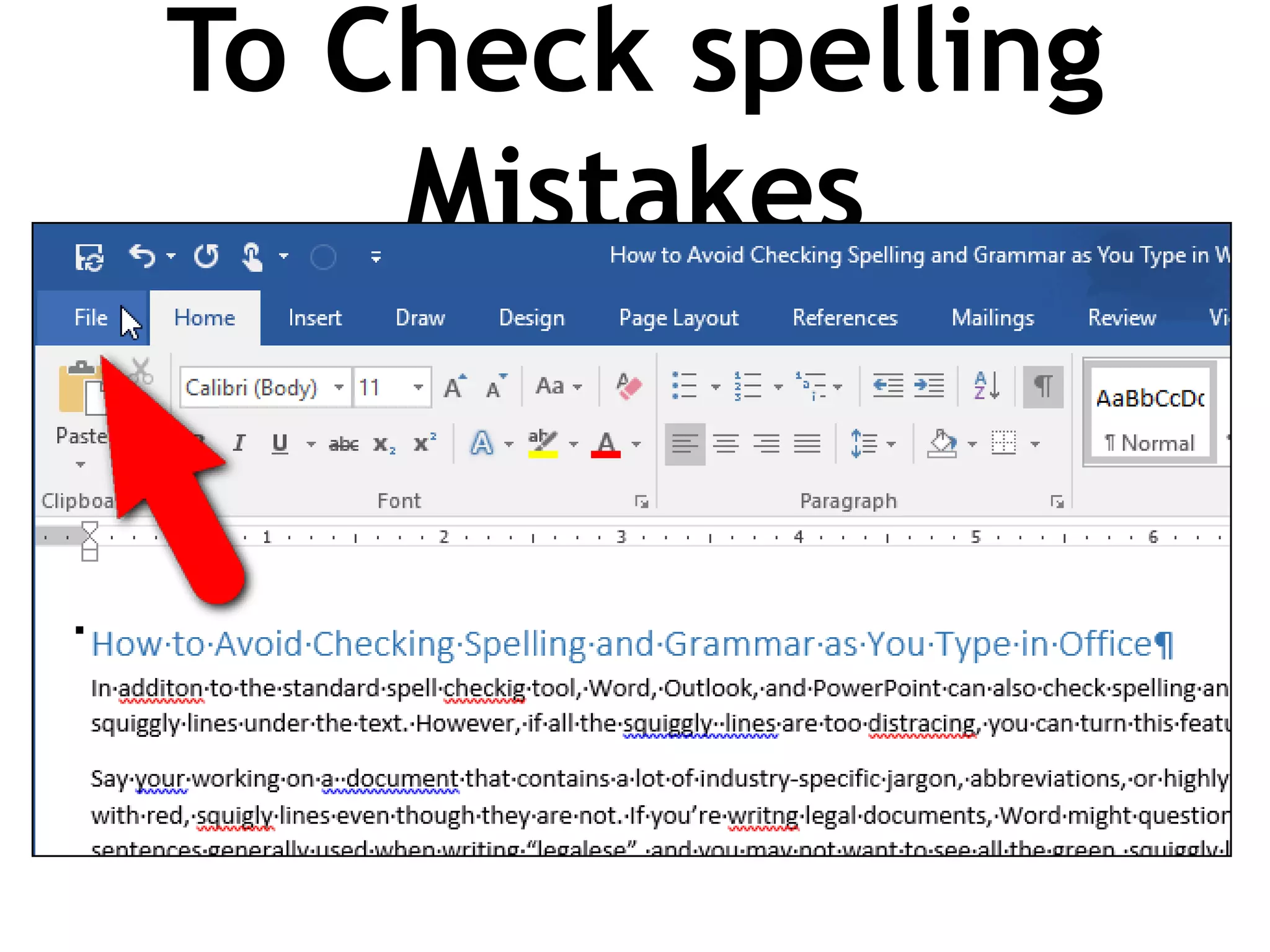Click the Undo arrow icon
Viewport: 1270px width, 952px height.
tap(142, 256)
